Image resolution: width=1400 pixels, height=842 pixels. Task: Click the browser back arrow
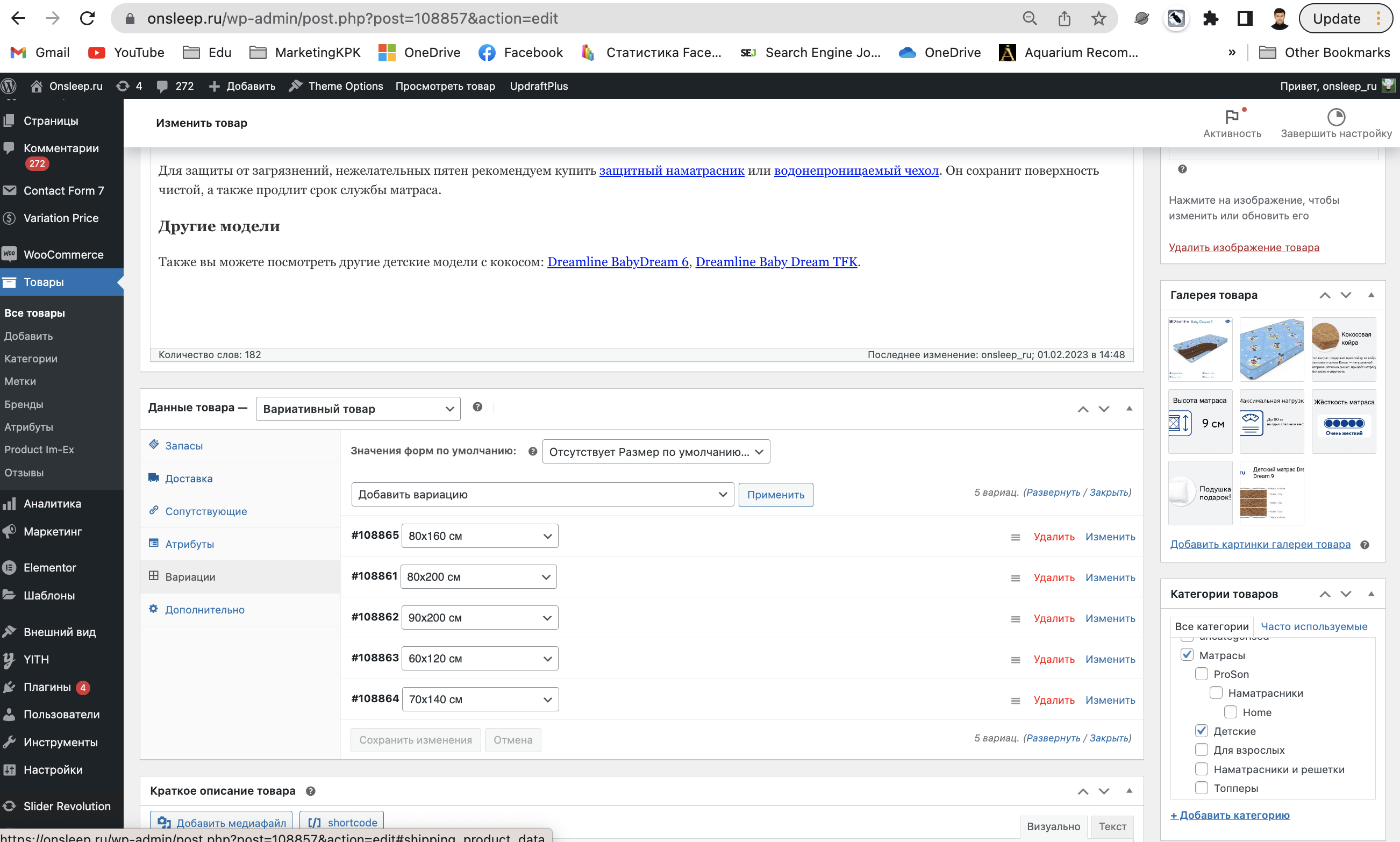[x=18, y=19]
